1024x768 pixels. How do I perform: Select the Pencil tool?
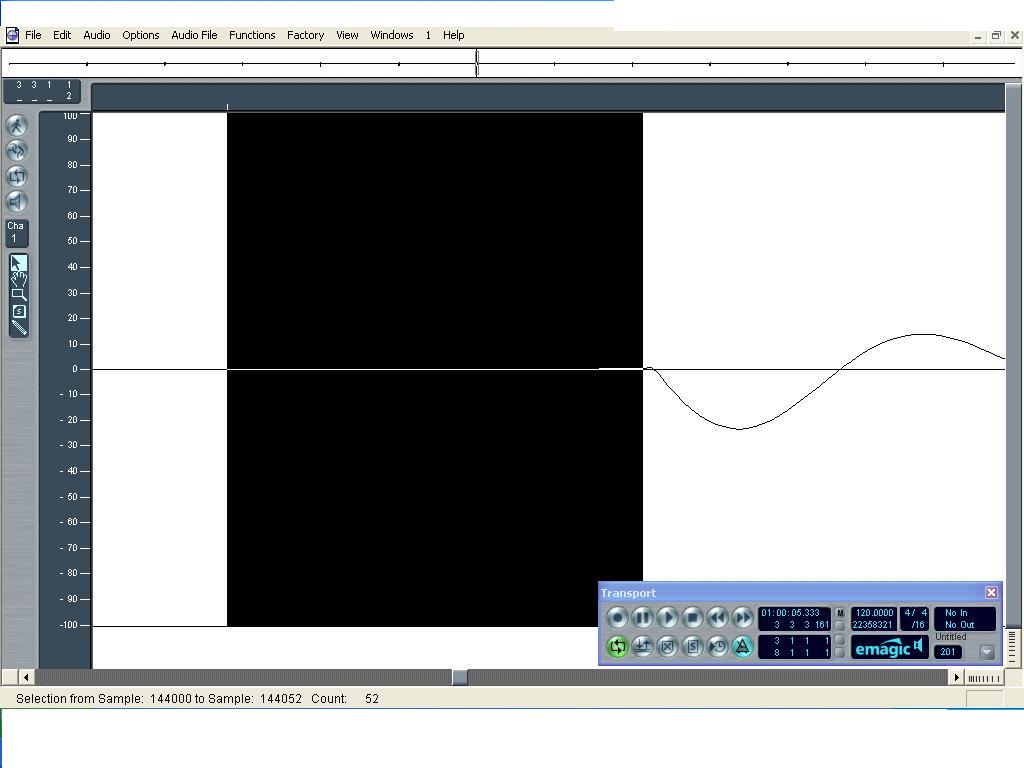pos(18,328)
